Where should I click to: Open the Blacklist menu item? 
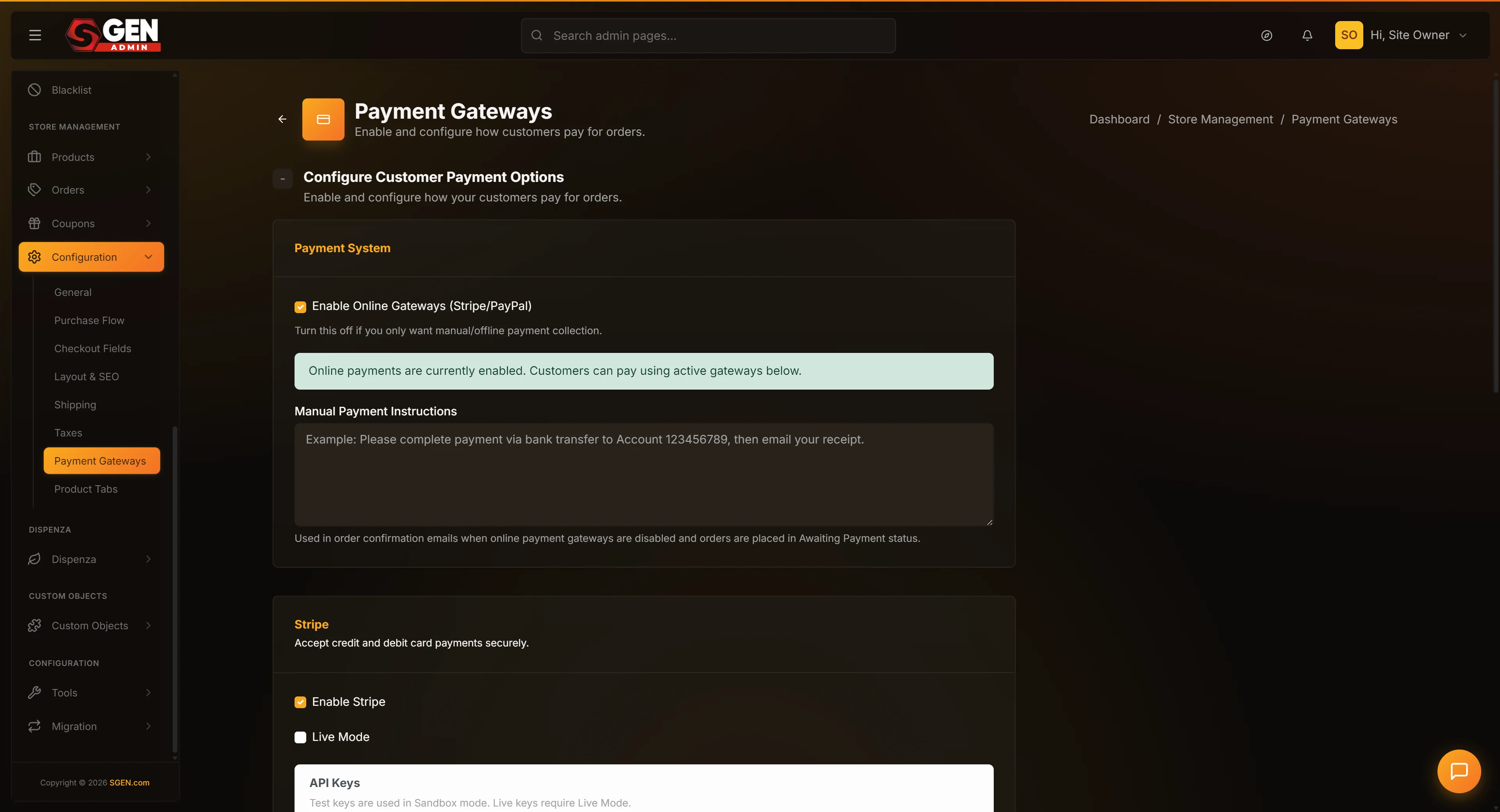[x=71, y=90]
